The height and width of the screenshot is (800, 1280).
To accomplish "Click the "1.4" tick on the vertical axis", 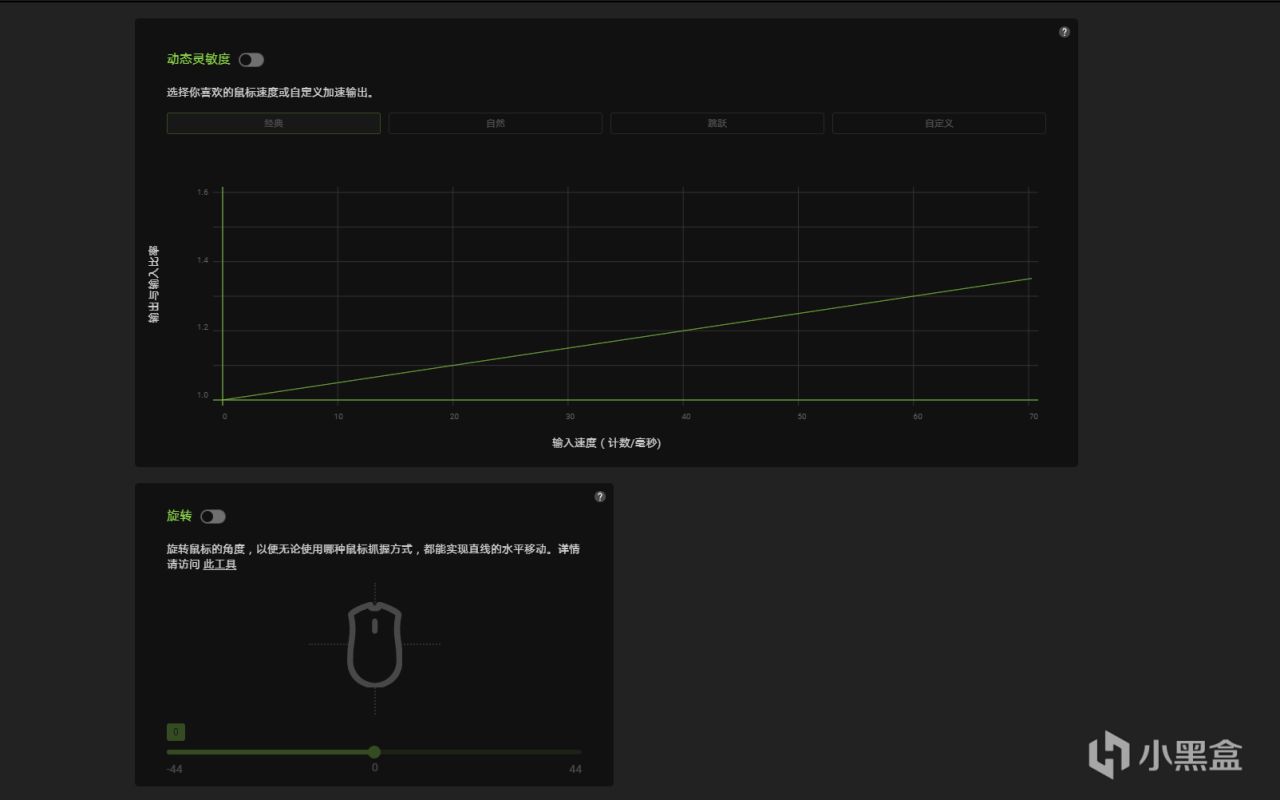I will click(203, 261).
